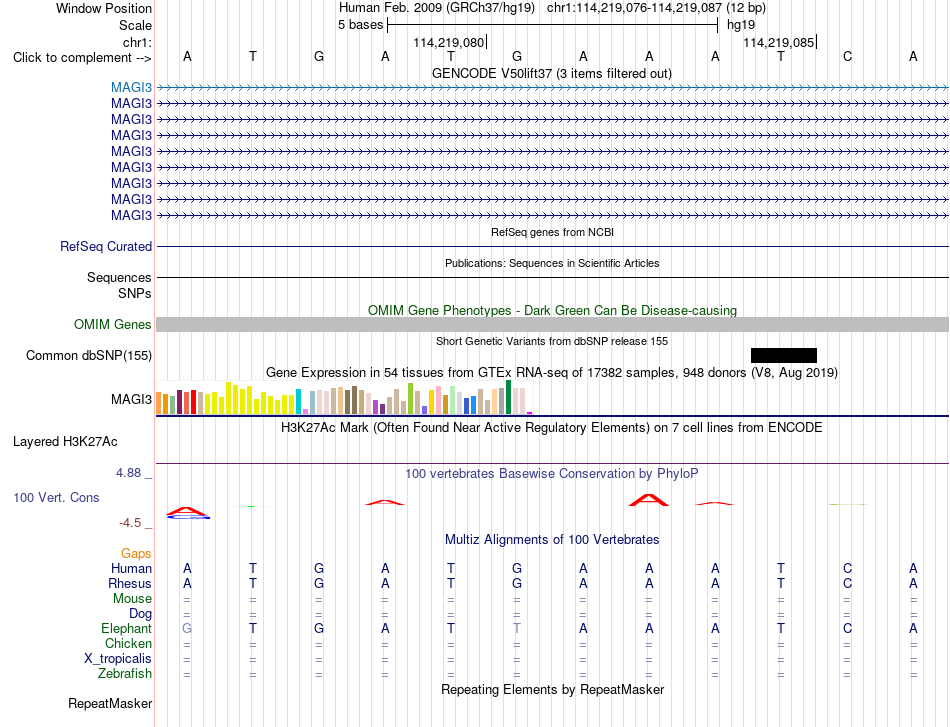Open 'Short Genetic Variants from dbSNP release 155' heading

552,341
